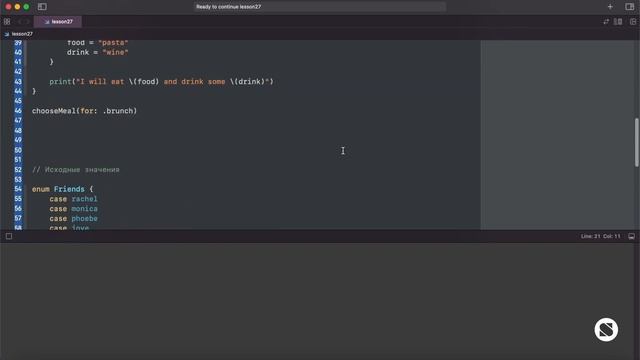Toggle the inspectors panel button

coord(629,7)
